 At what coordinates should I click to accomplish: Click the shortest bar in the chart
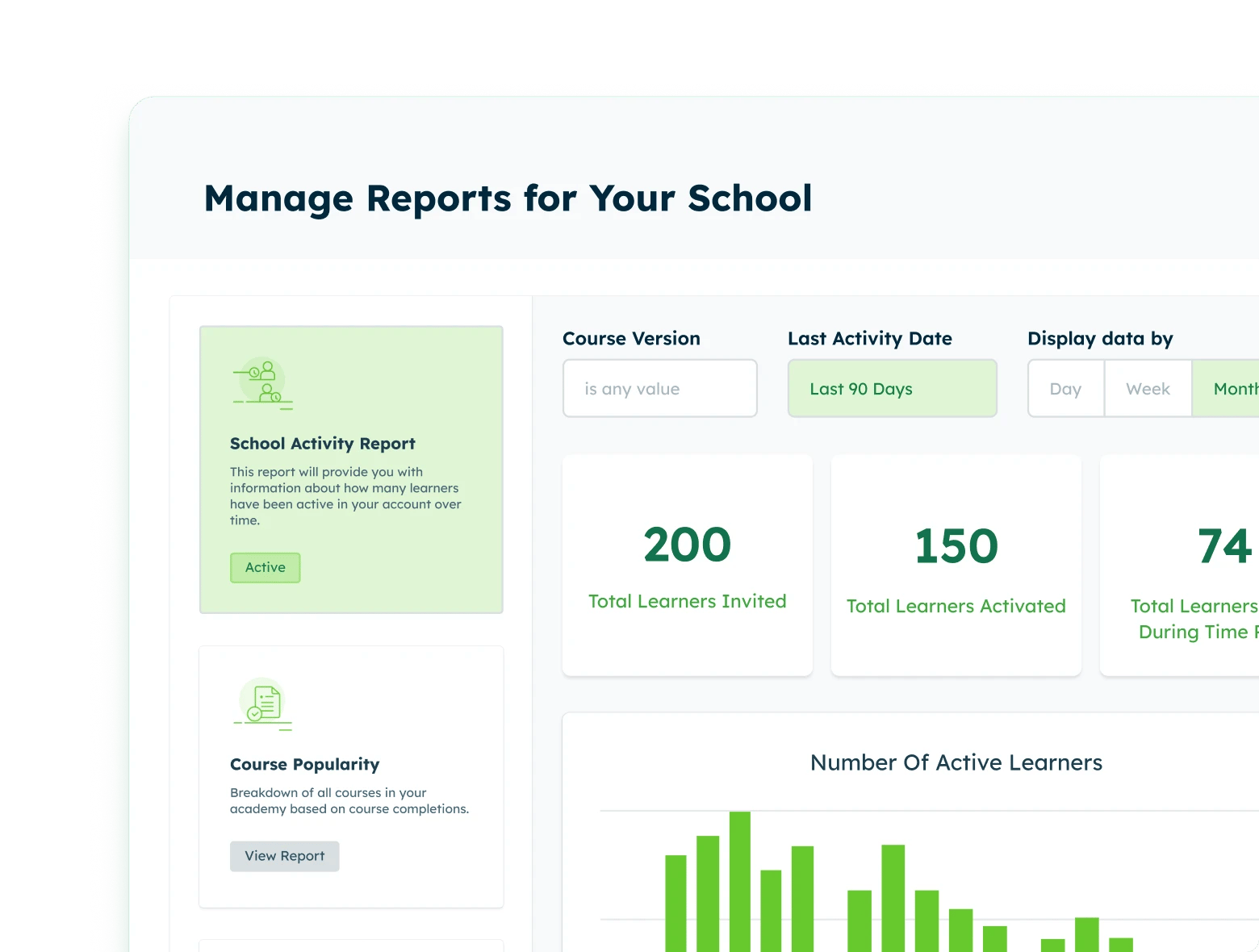(1055, 946)
